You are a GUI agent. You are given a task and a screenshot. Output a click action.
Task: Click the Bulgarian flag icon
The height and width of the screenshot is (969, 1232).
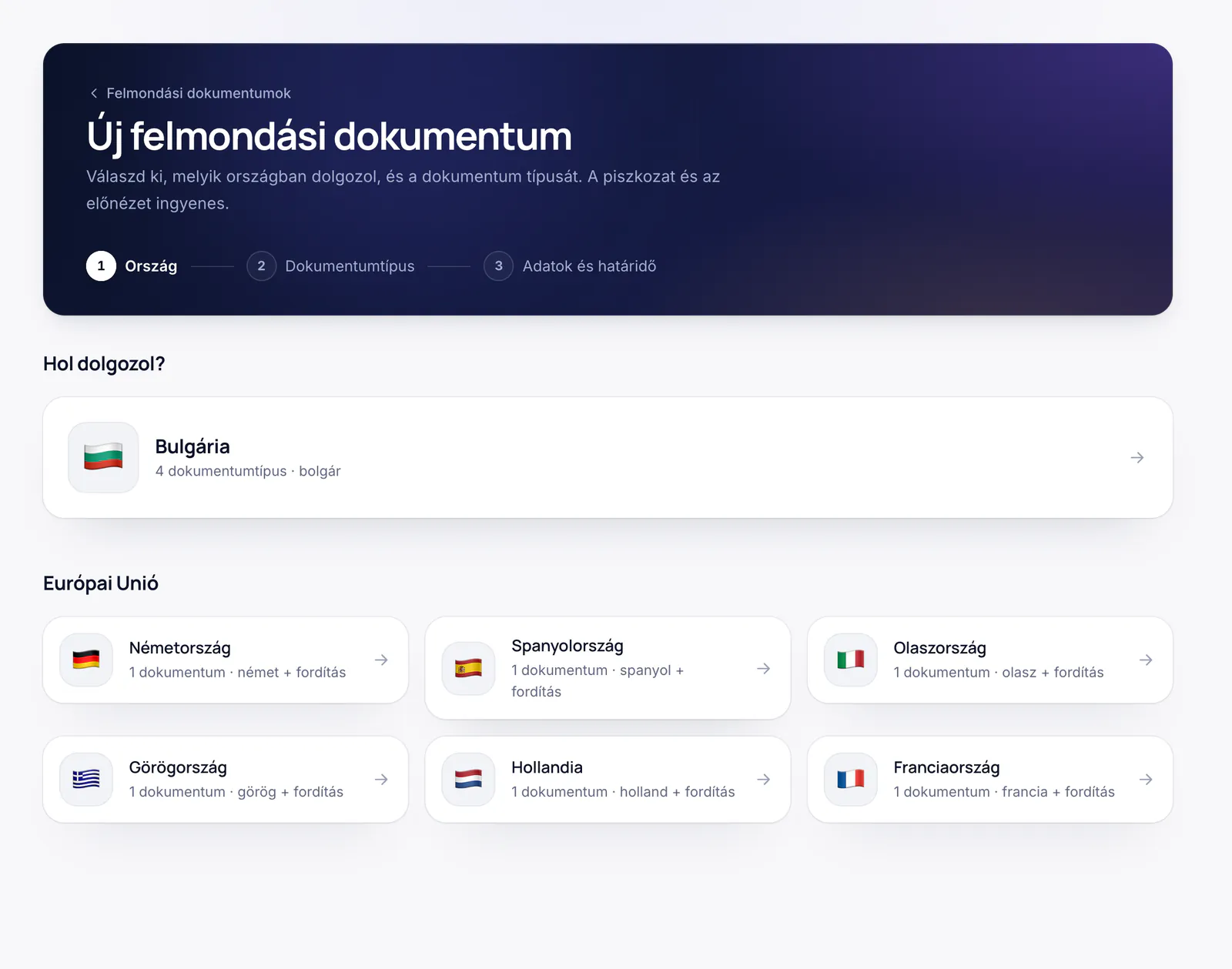pyautogui.click(x=103, y=457)
